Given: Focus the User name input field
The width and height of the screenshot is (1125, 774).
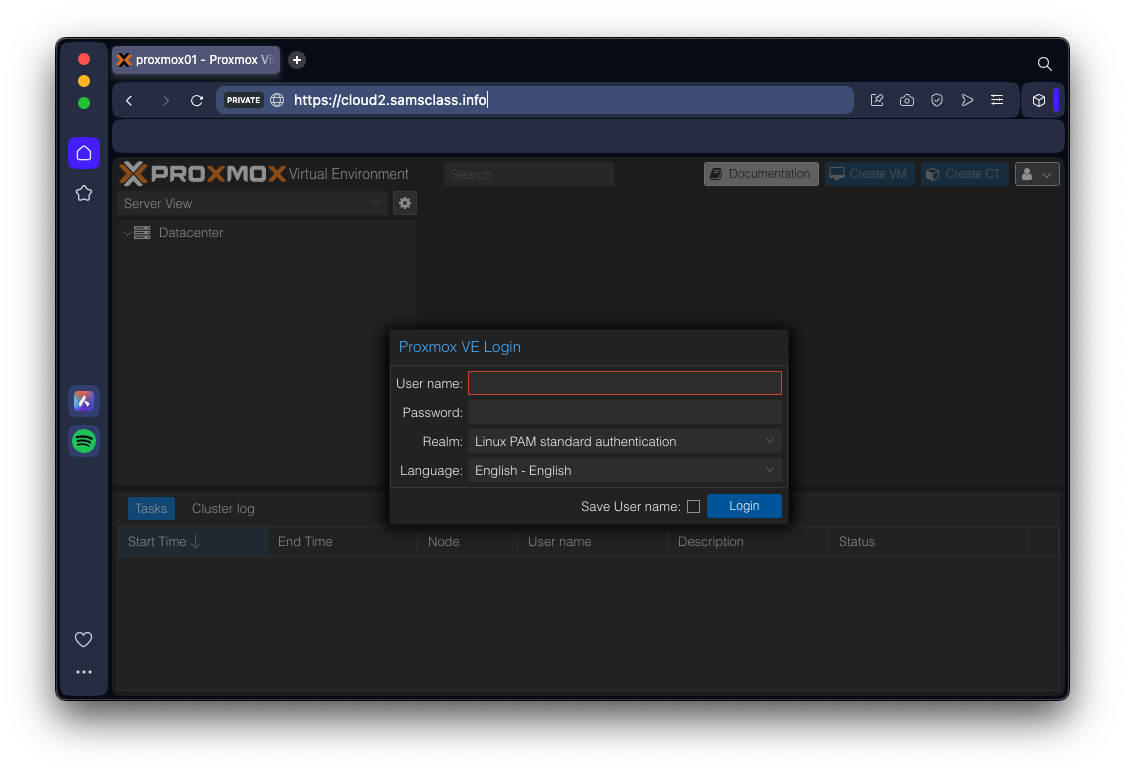Looking at the screenshot, I should tap(624, 383).
